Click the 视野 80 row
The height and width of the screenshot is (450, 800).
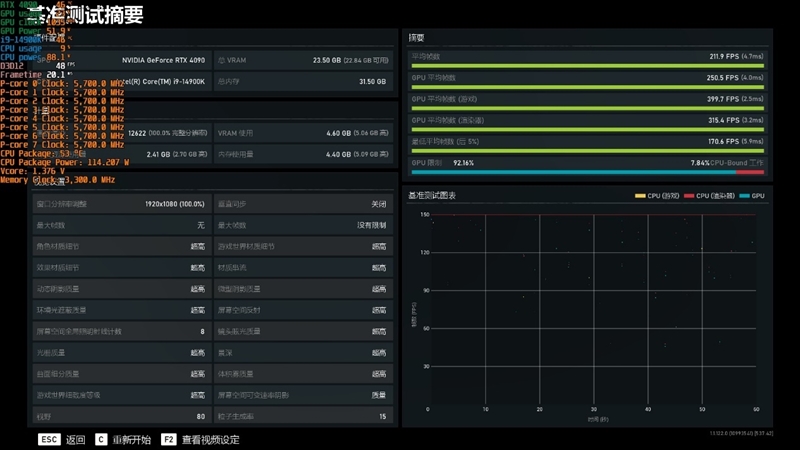[x=121, y=416]
